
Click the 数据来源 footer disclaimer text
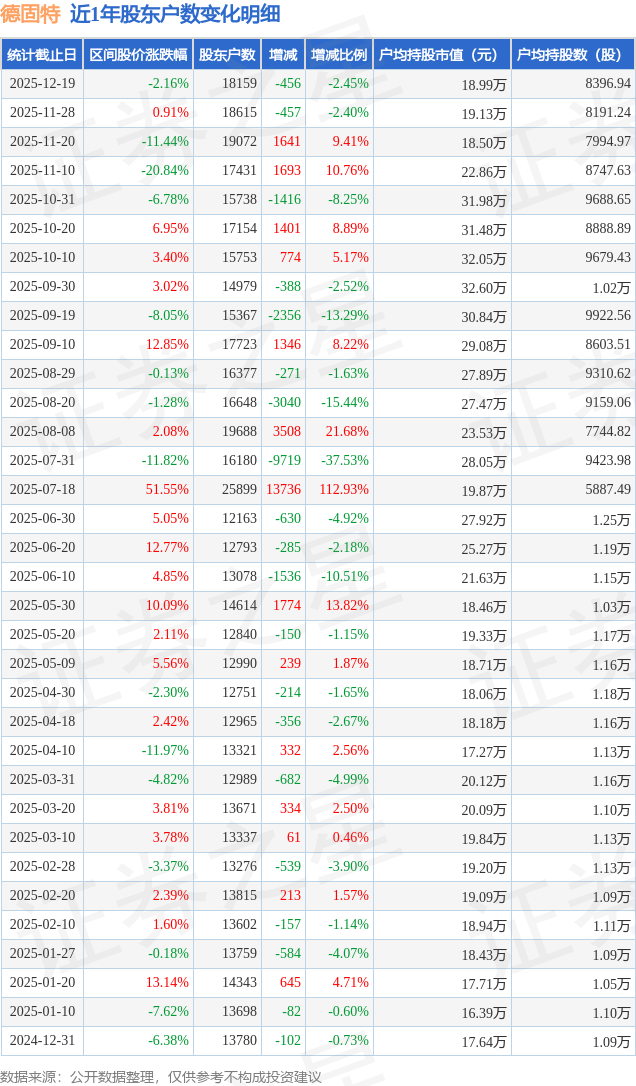coord(162,1076)
